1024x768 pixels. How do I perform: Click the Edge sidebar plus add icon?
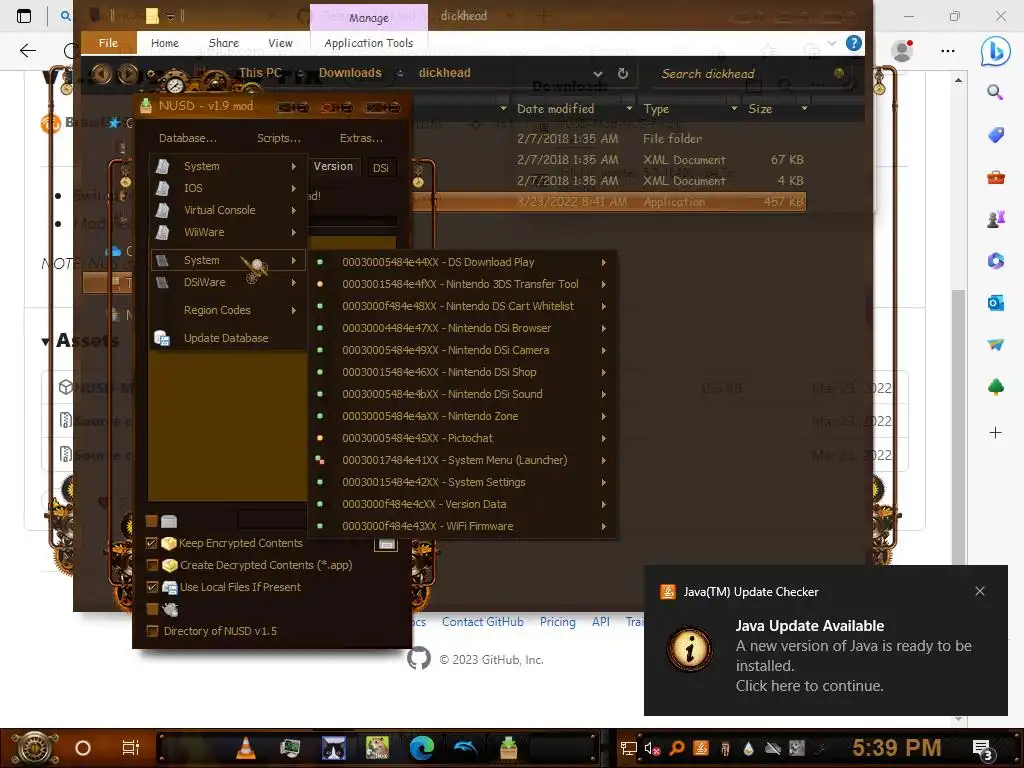[x=995, y=432]
